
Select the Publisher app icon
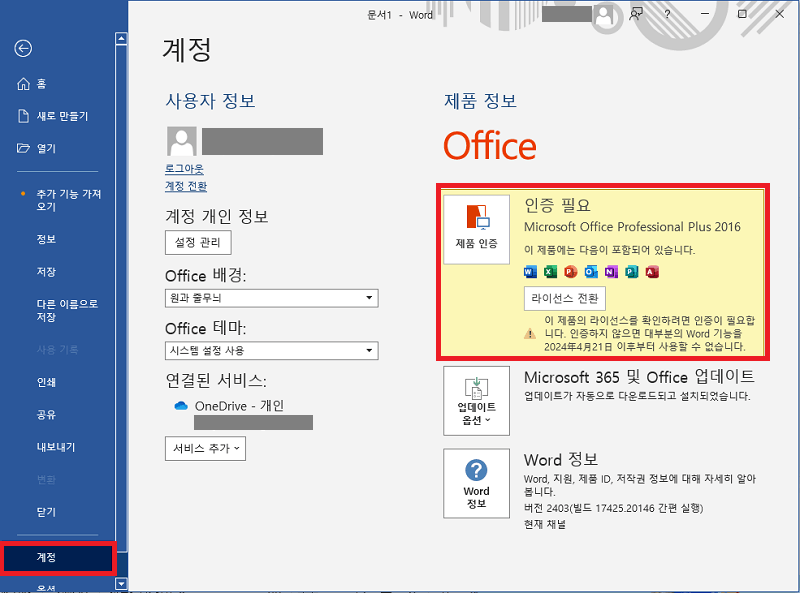(632, 271)
